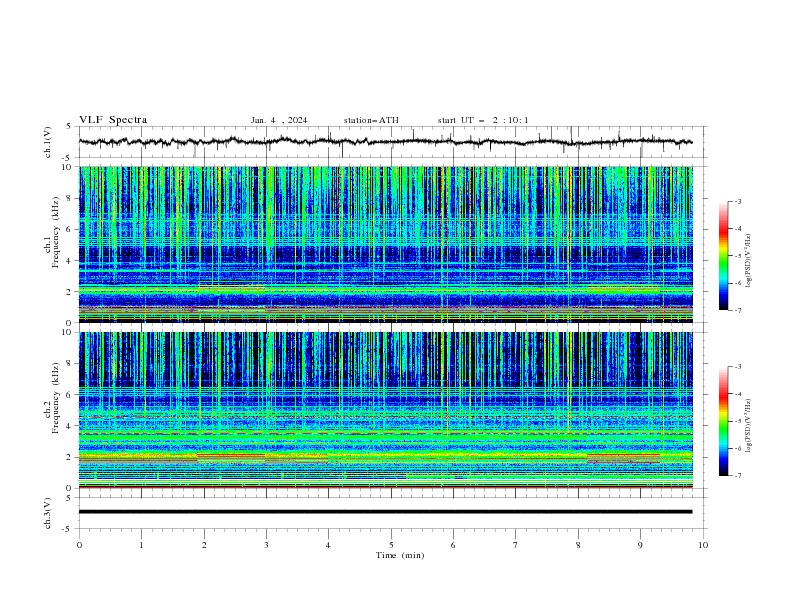Click the "9" minute tick on the time axis
The width and height of the screenshot is (792, 612).
pos(640,545)
